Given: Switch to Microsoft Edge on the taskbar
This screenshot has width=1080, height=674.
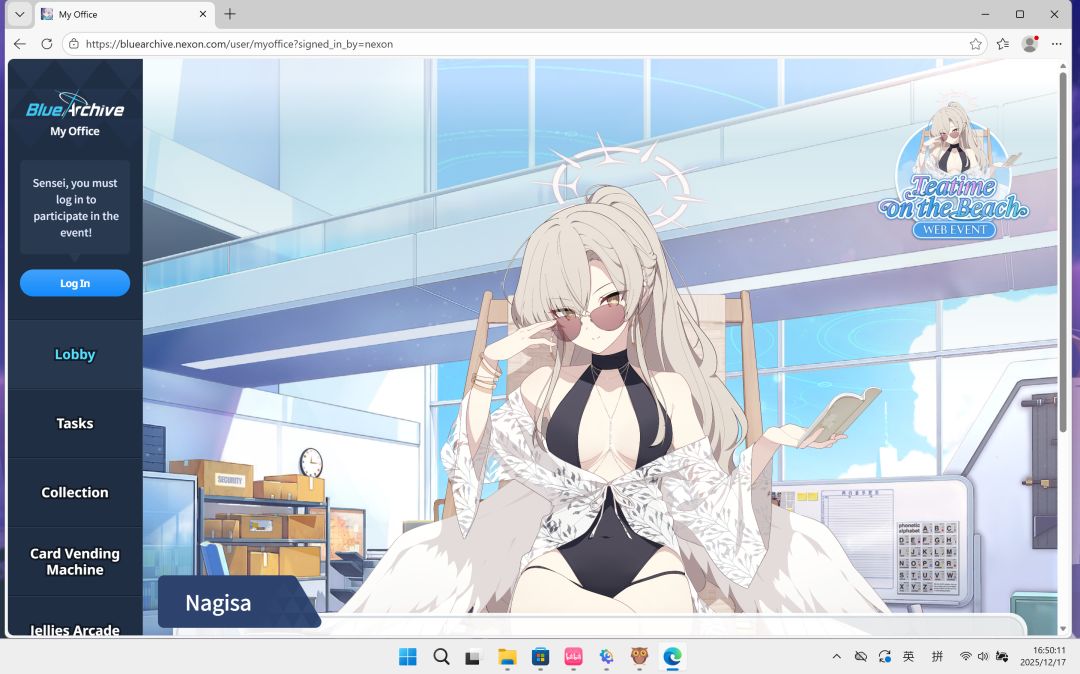Looking at the screenshot, I should coord(672,657).
